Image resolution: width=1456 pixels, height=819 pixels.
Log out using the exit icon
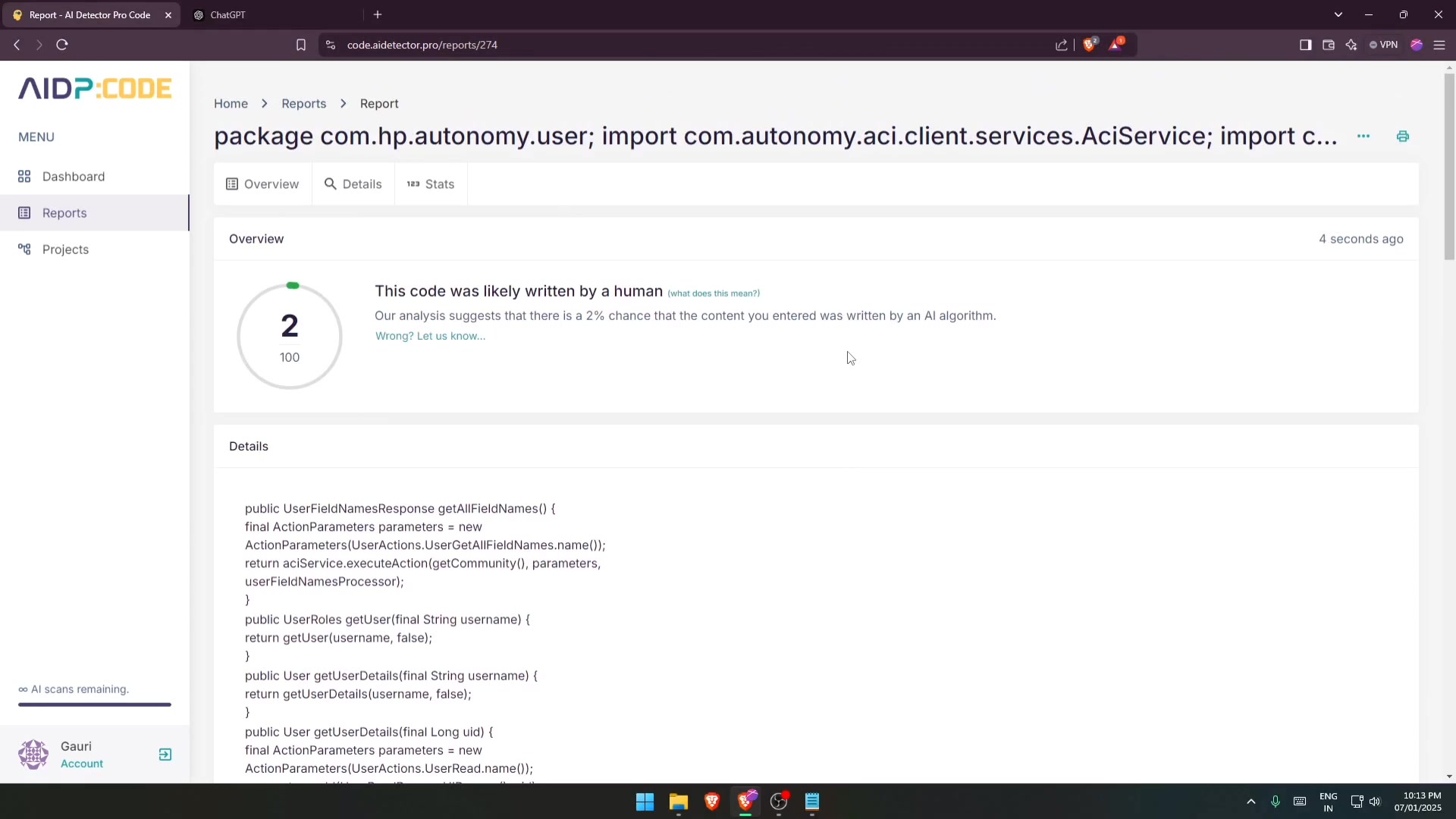tap(165, 755)
